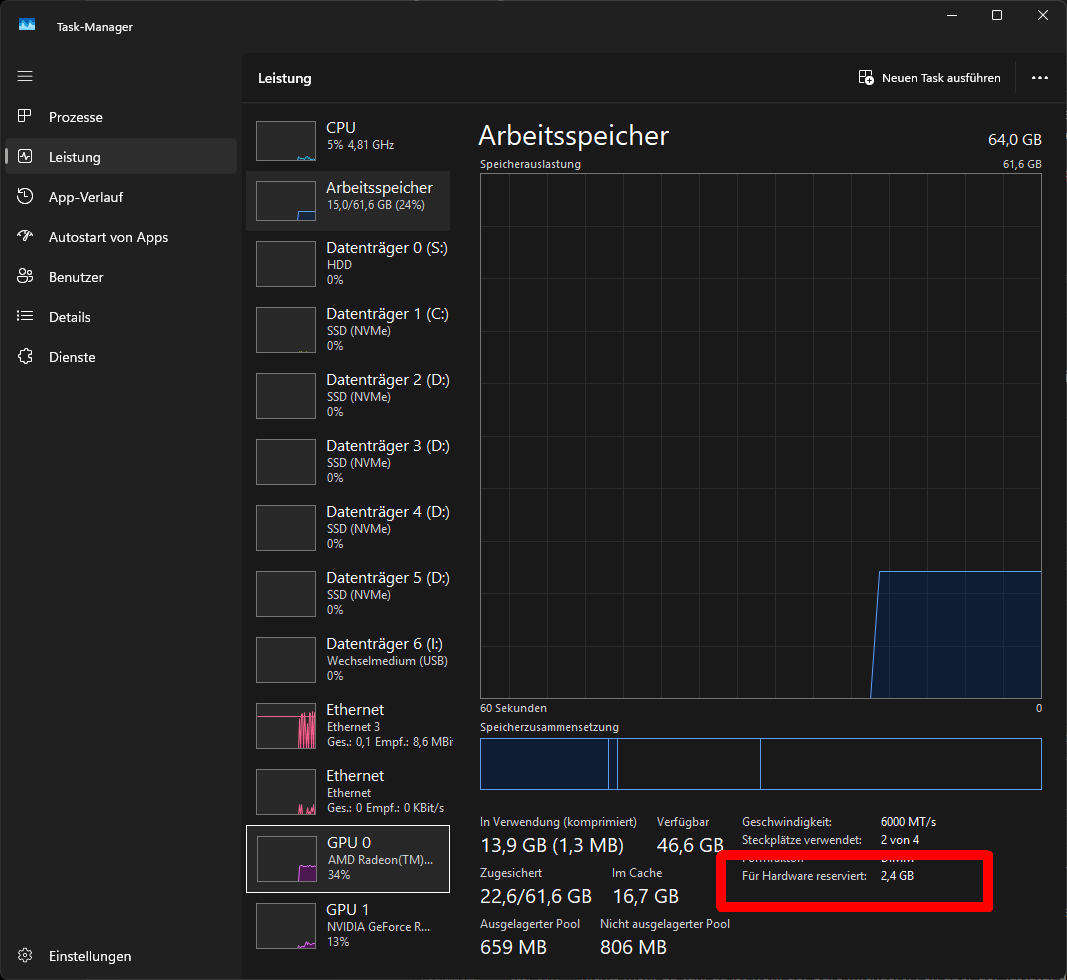The height and width of the screenshot is (980, 1067).
Task: Click the Speicherzusammensetzung composition bar
Action: [x=760, y=764]
